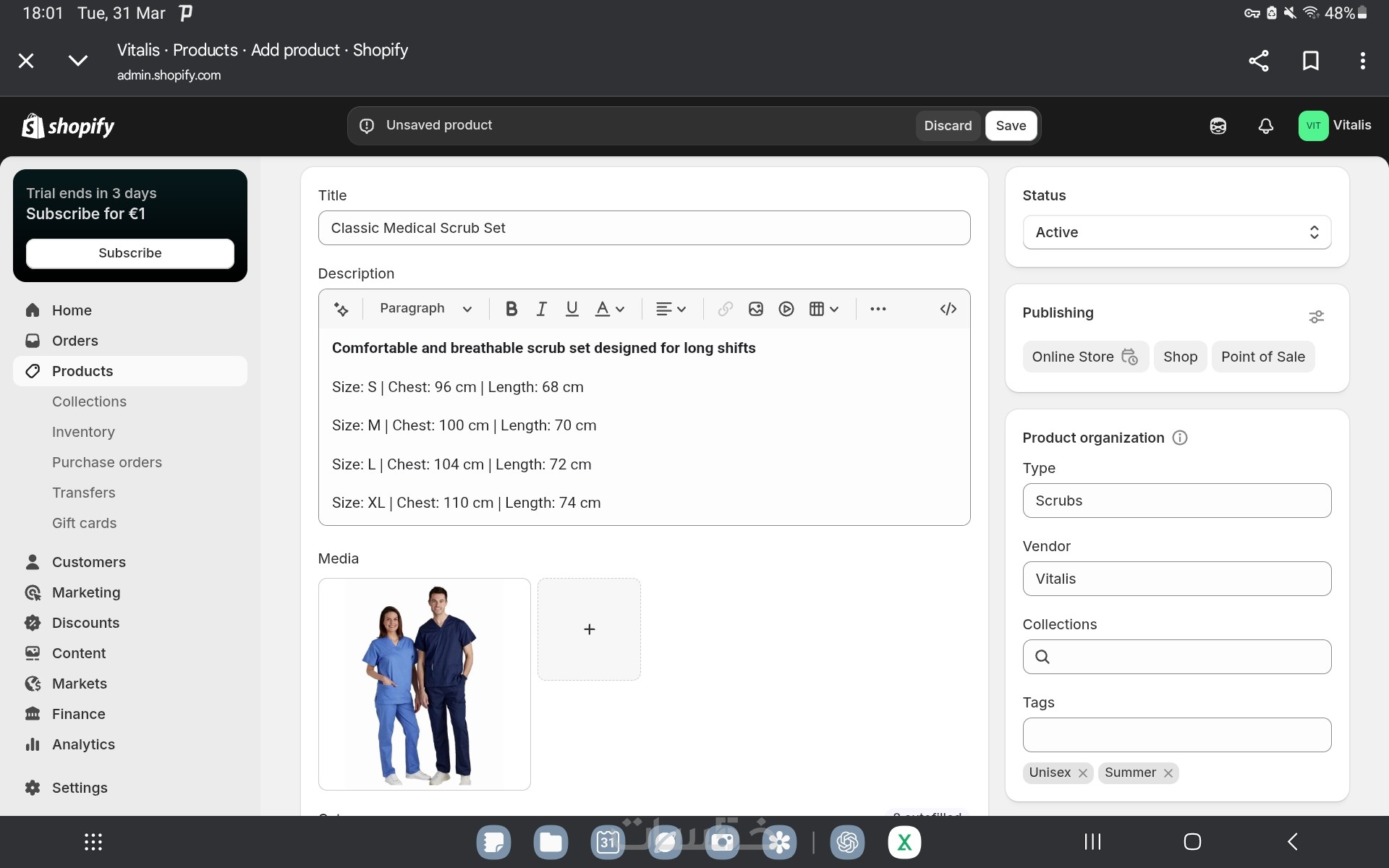This screenshot has height=868, width=1389.
Task: Toggle underline formatting in description toolbar
Action: pos(572,309)
